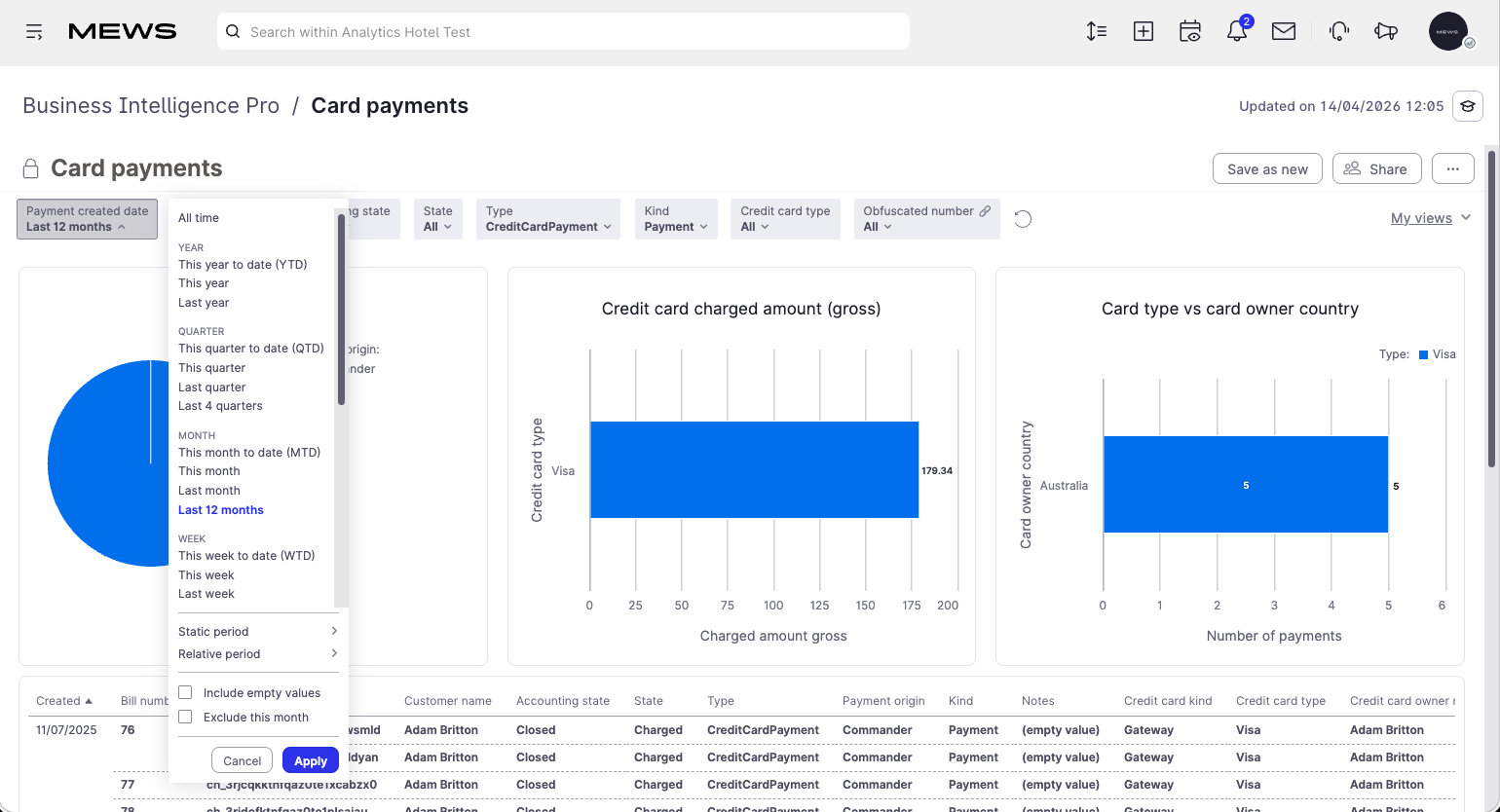Image resolution: width=1500 pixels, height=812 pixels.
Task: Open the Type CreditCardPayment filter
Action: [x=548, y=219]
